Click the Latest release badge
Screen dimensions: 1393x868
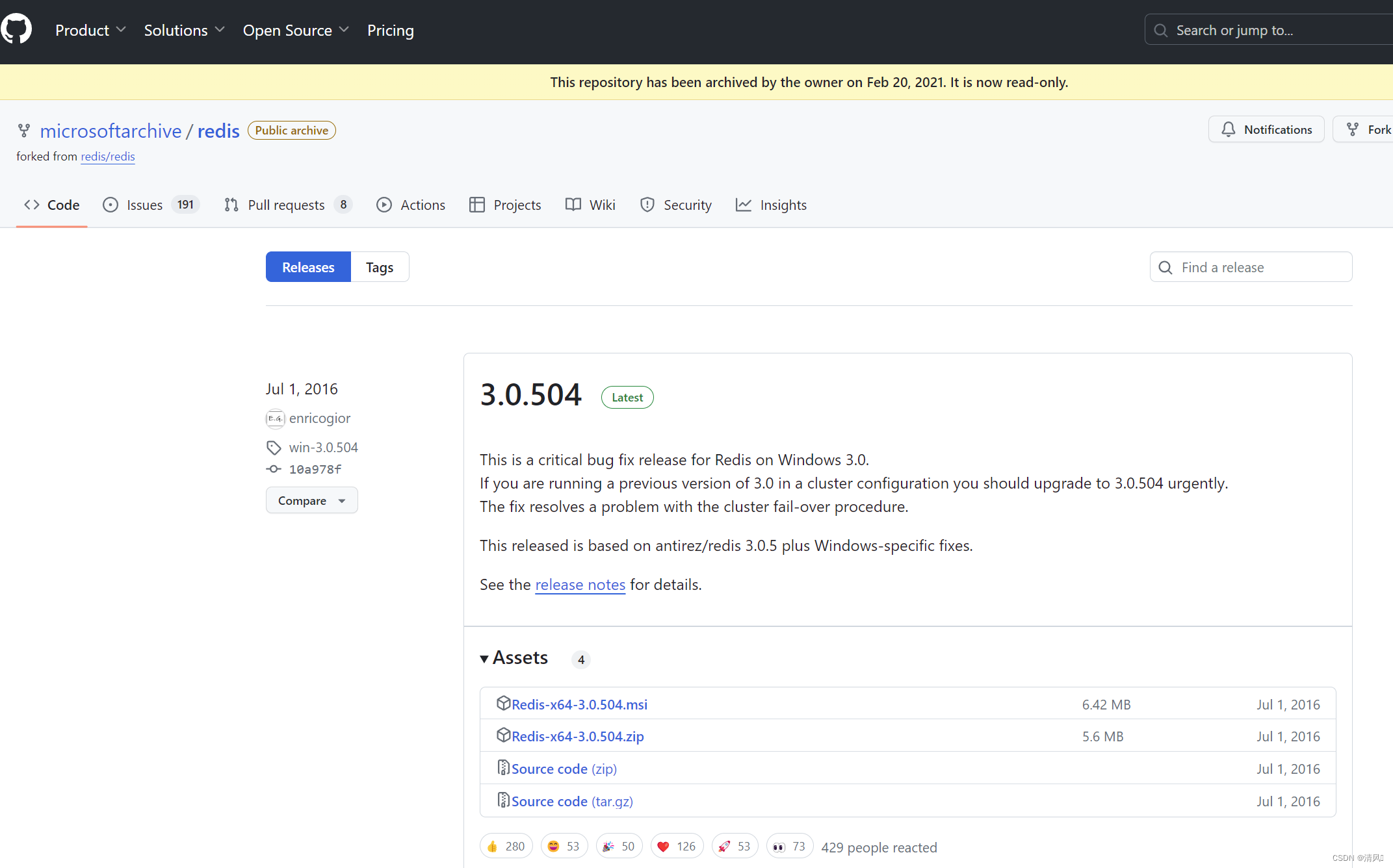tap(627, 398)
